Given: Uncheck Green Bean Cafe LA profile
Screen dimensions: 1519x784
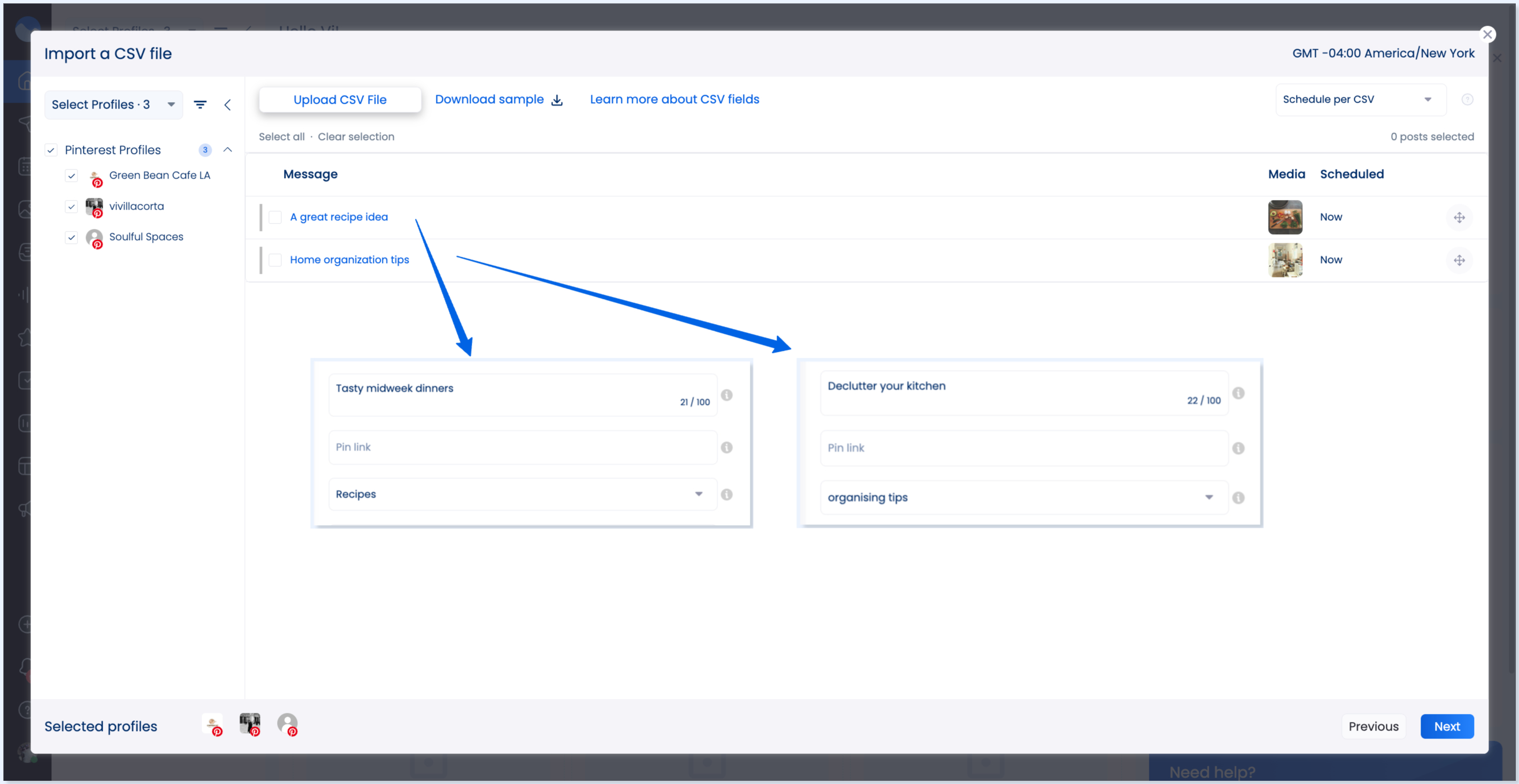Looking at the screenshot, I should (x=71, y=175).
